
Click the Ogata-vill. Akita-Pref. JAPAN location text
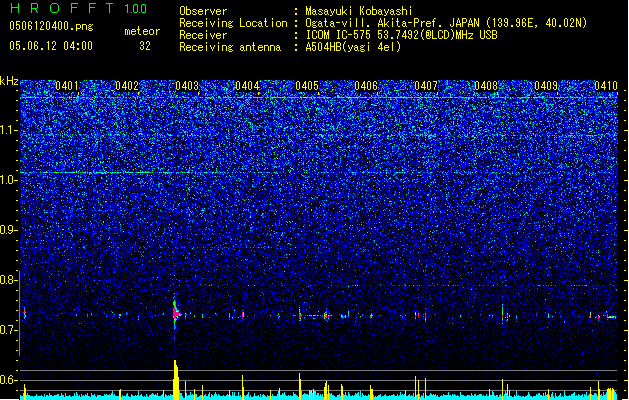[446, 23]
